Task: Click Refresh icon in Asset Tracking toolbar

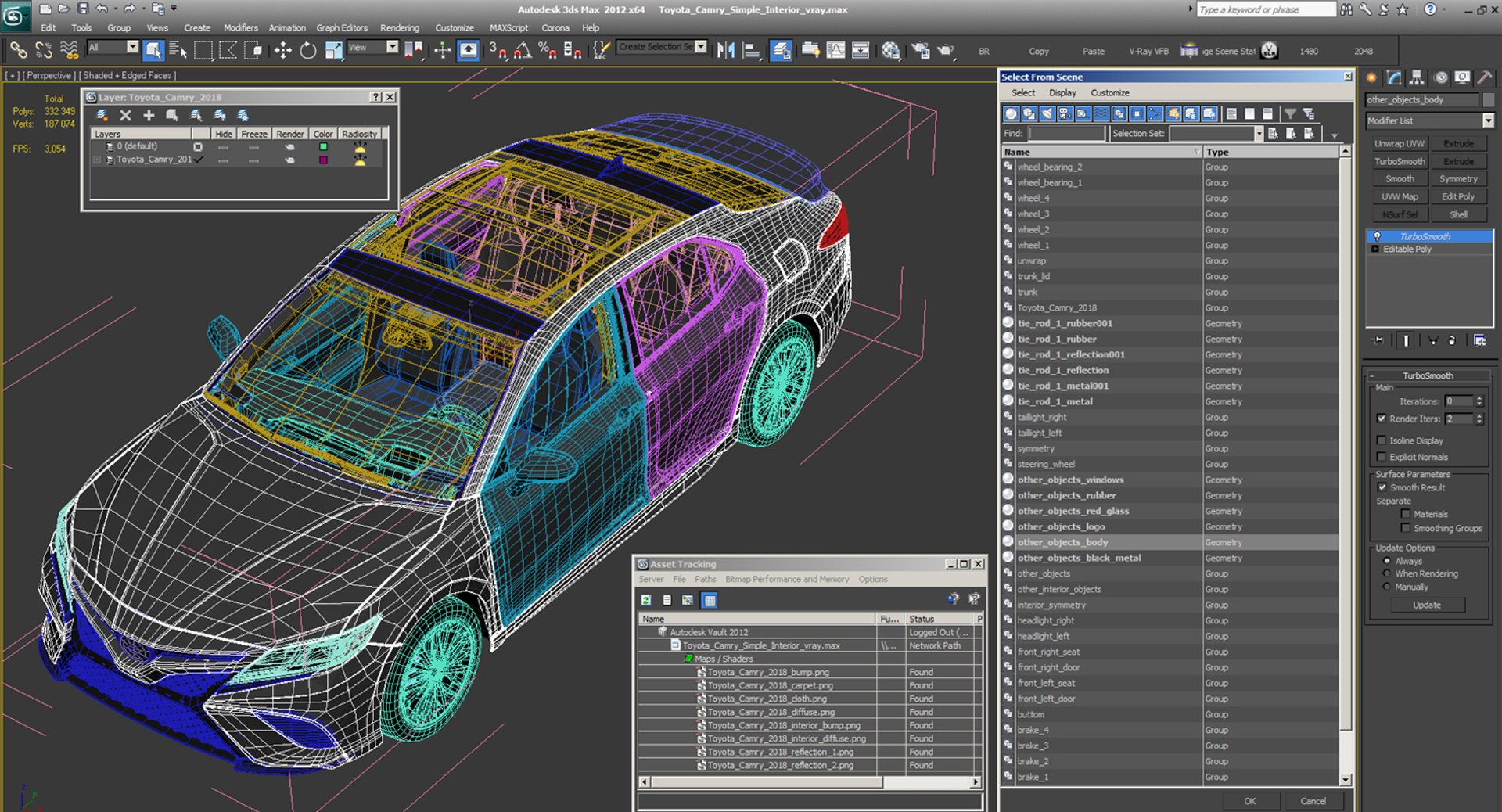Action: click(x=646, y=600)
